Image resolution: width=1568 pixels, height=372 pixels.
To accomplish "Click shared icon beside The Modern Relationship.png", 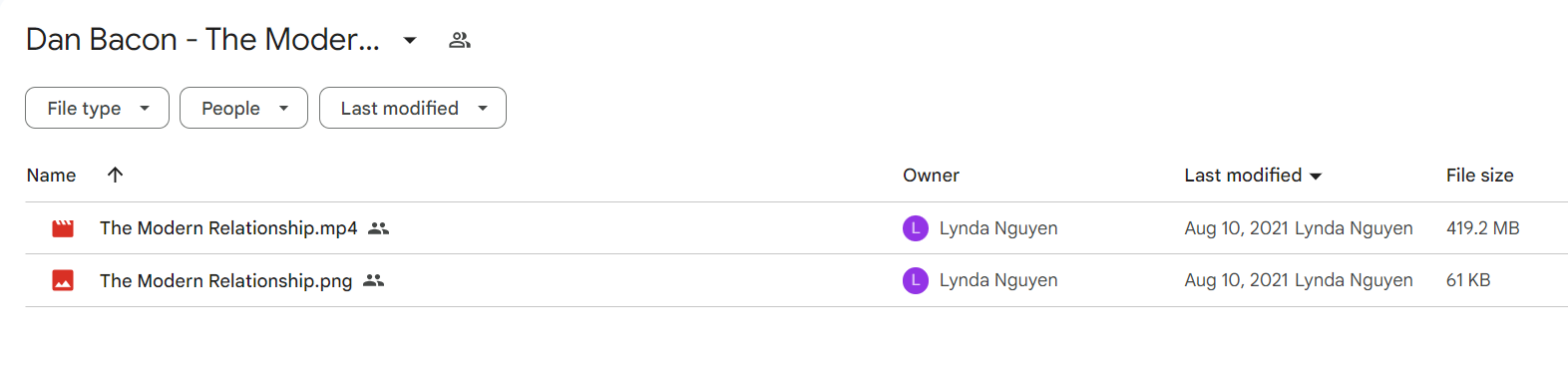I will [x=373, y=280].
